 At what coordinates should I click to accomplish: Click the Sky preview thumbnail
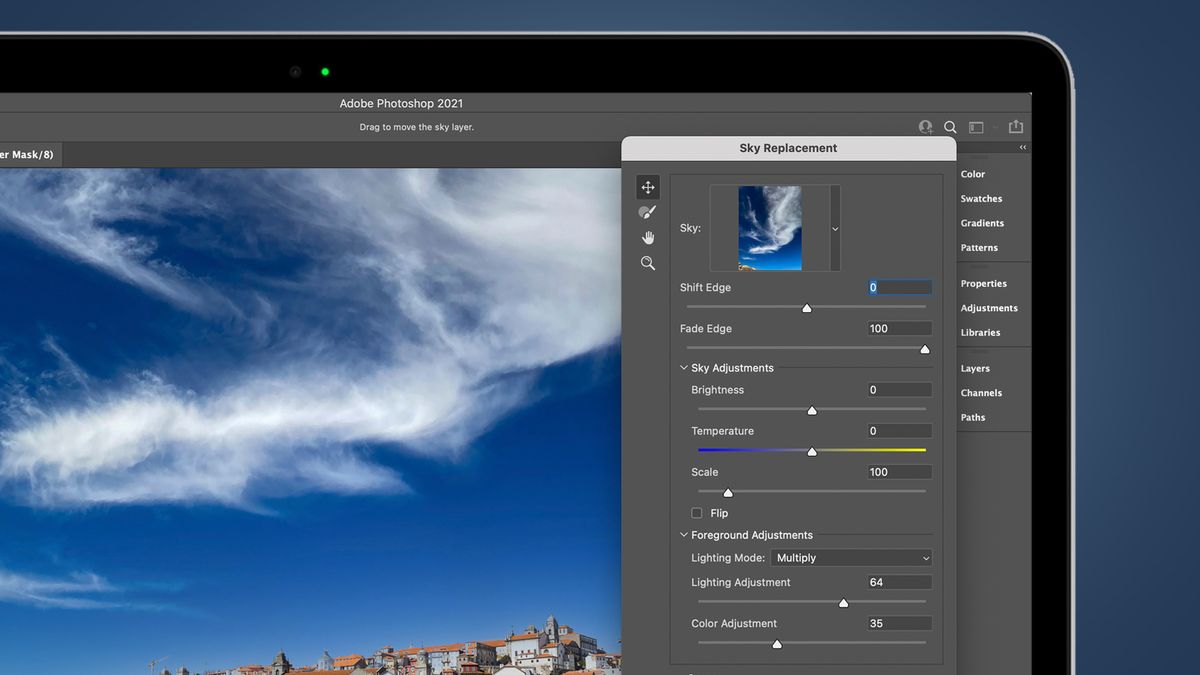pos(770,227)
